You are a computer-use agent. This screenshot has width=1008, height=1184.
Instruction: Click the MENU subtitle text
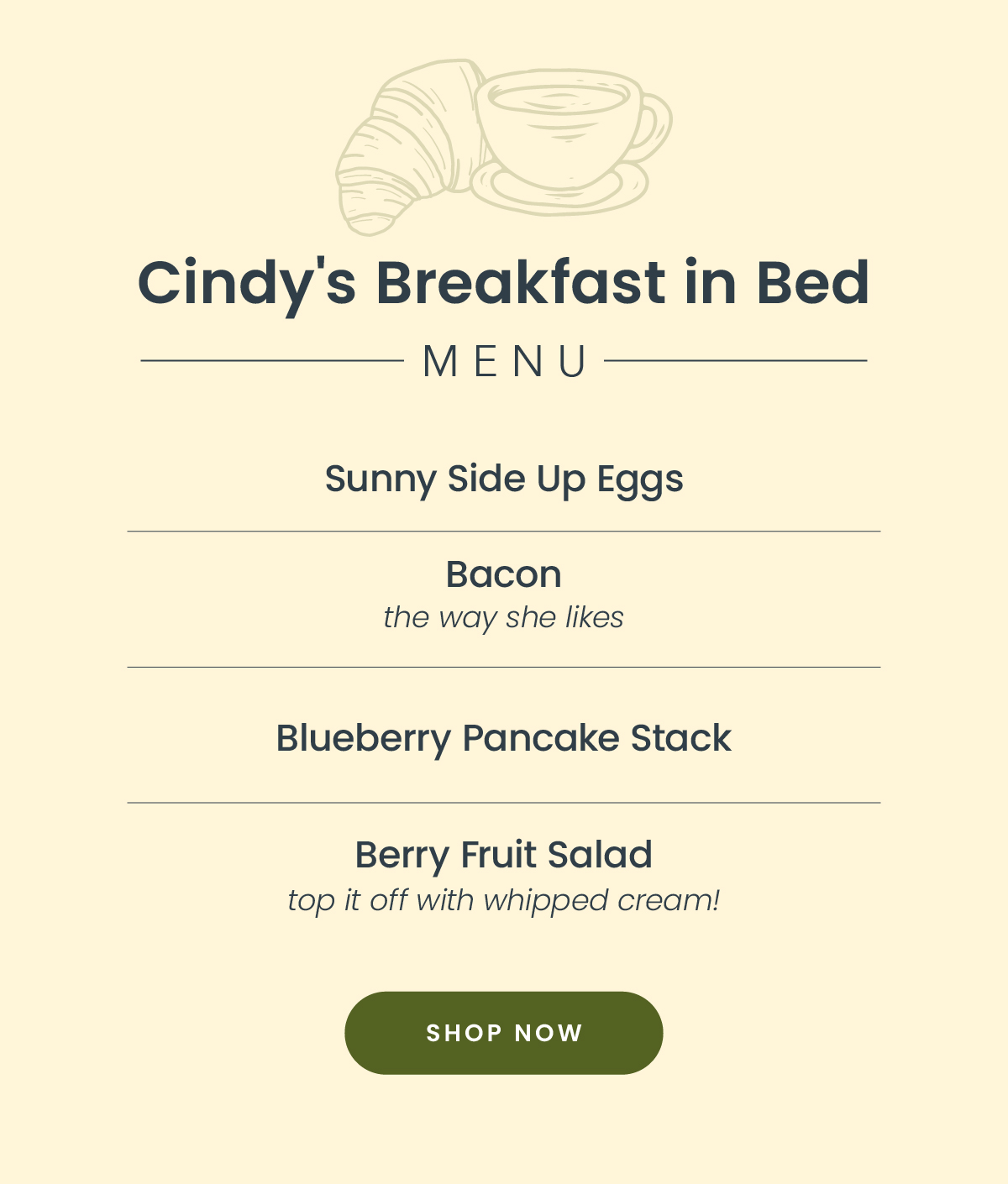(504, 362)
